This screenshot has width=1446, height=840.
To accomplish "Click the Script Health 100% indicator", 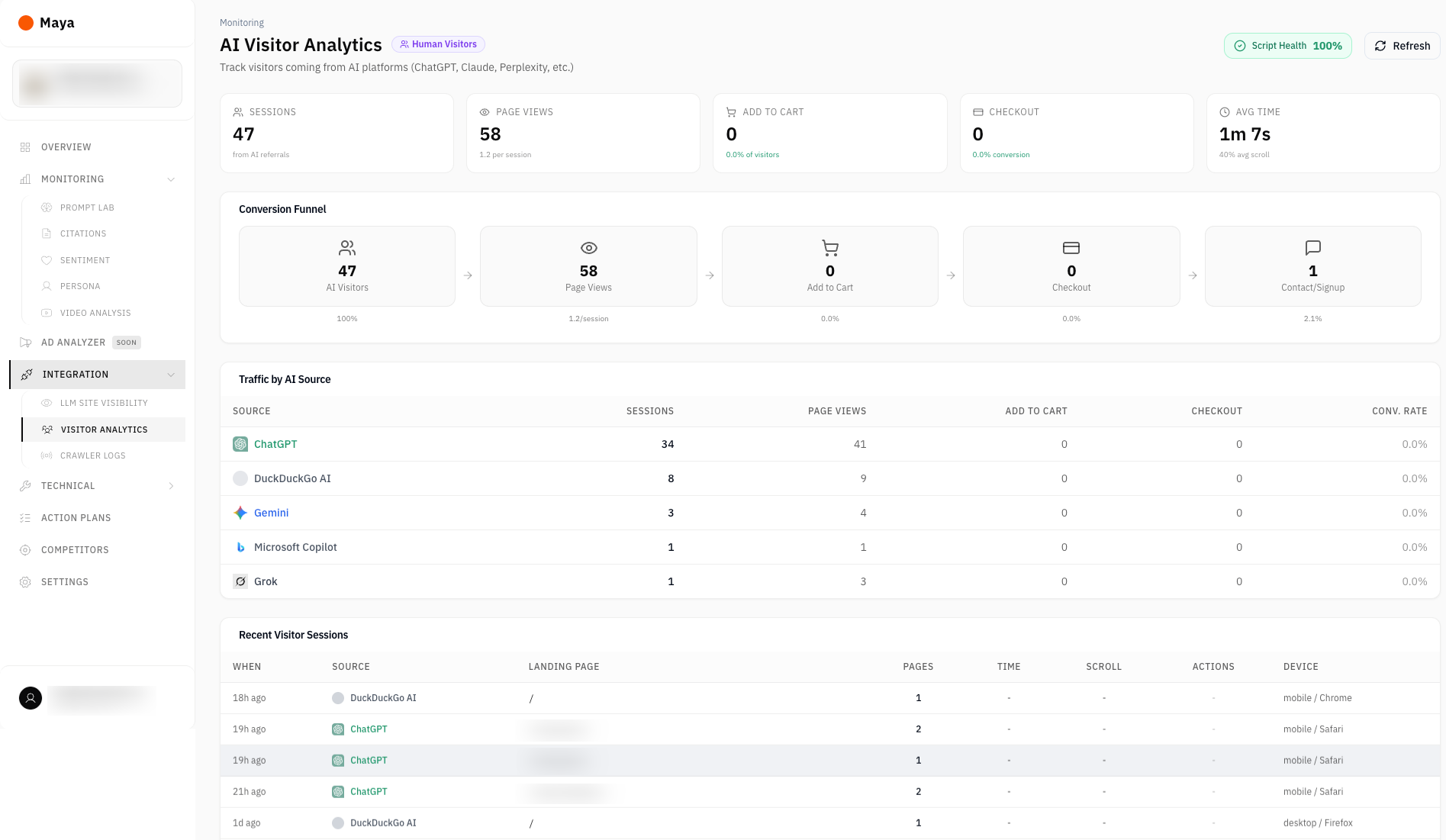I will pyautogui.click(x=1288, y=46).
